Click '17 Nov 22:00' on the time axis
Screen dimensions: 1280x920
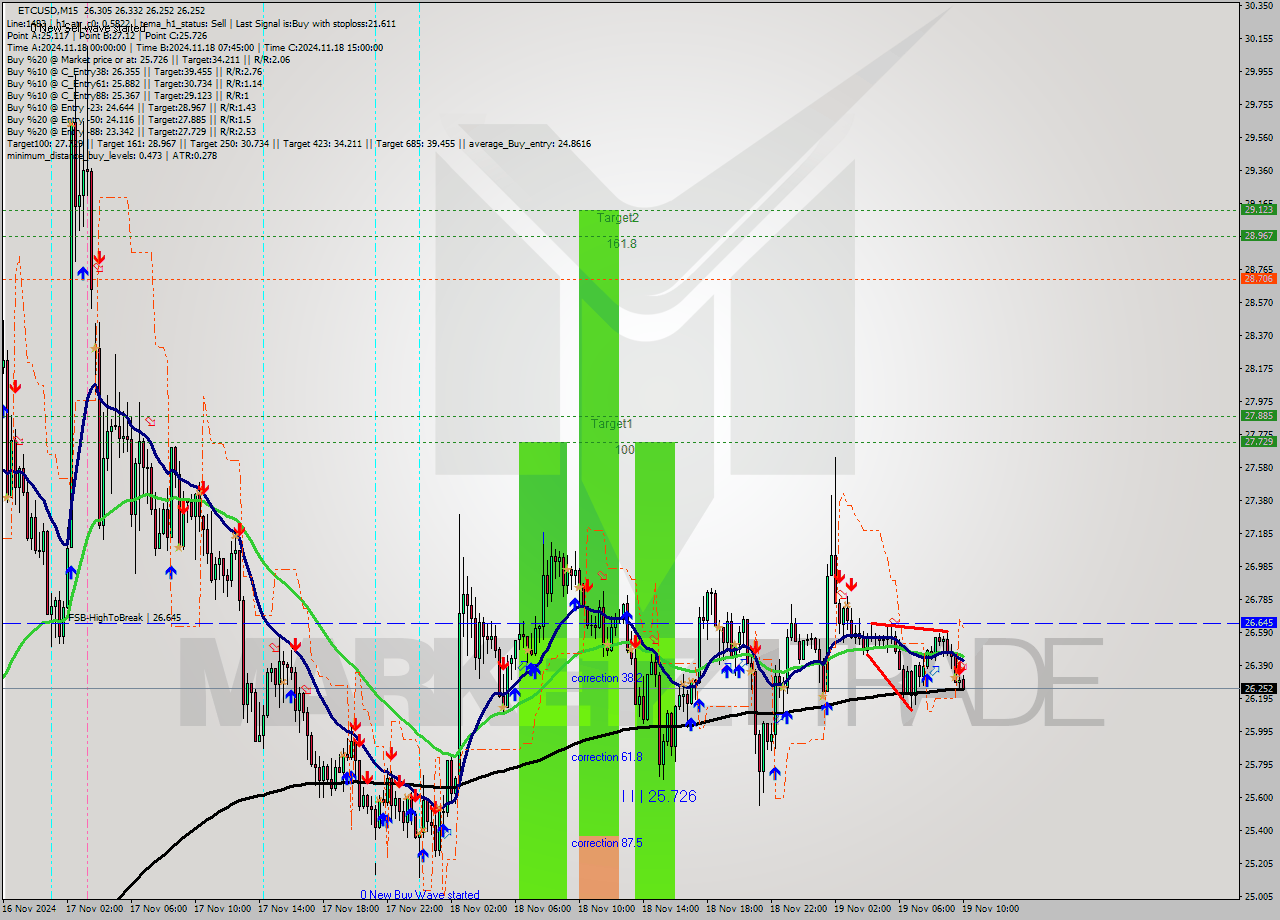point(415,909)
